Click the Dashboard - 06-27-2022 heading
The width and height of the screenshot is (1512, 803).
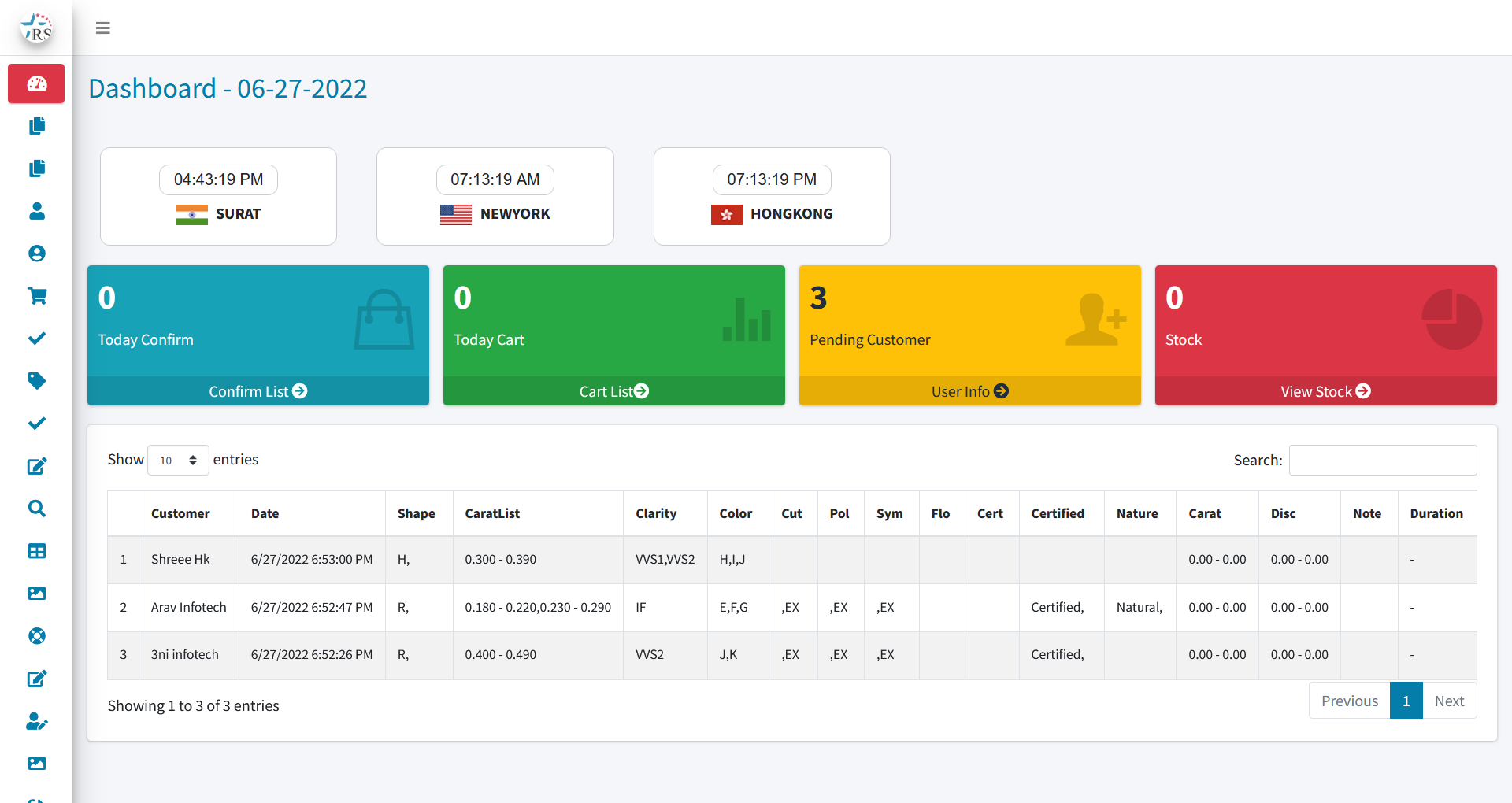(x=228, y=88)
